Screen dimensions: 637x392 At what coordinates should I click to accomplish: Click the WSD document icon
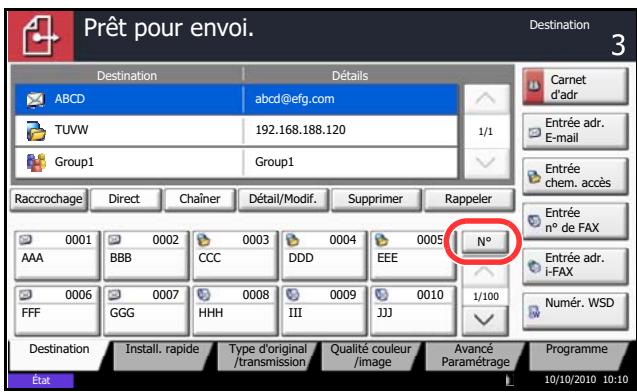click(x=534, y=312)
